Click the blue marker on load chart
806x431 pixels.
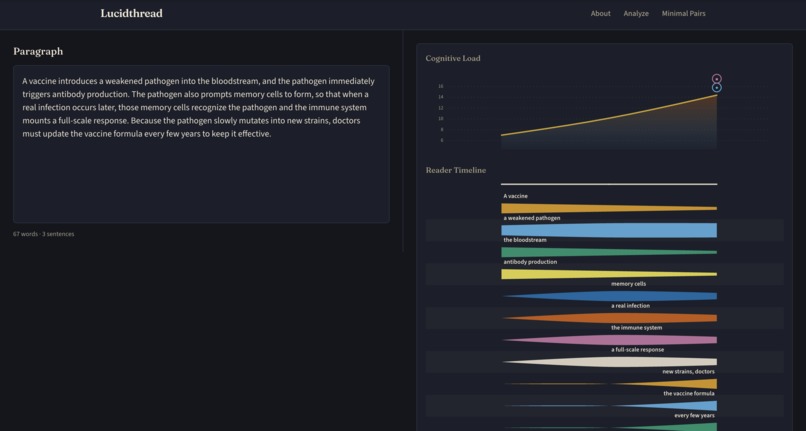point(717,88)
